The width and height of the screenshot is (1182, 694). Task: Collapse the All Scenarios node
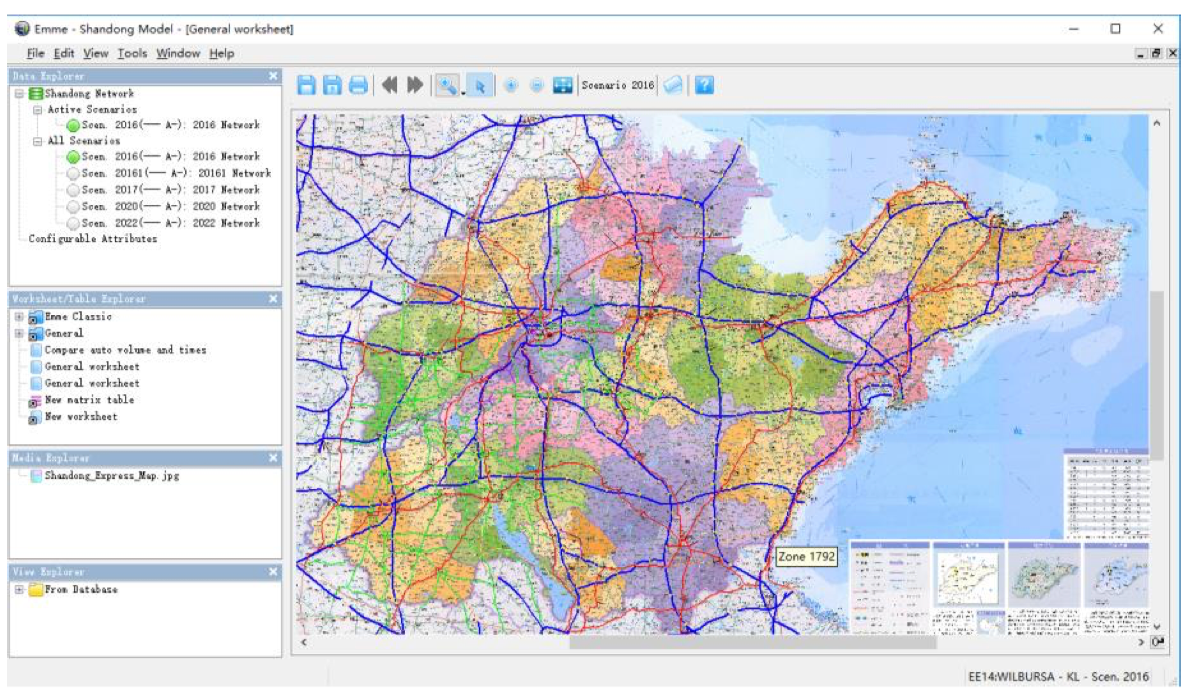[x=37, y=141]
